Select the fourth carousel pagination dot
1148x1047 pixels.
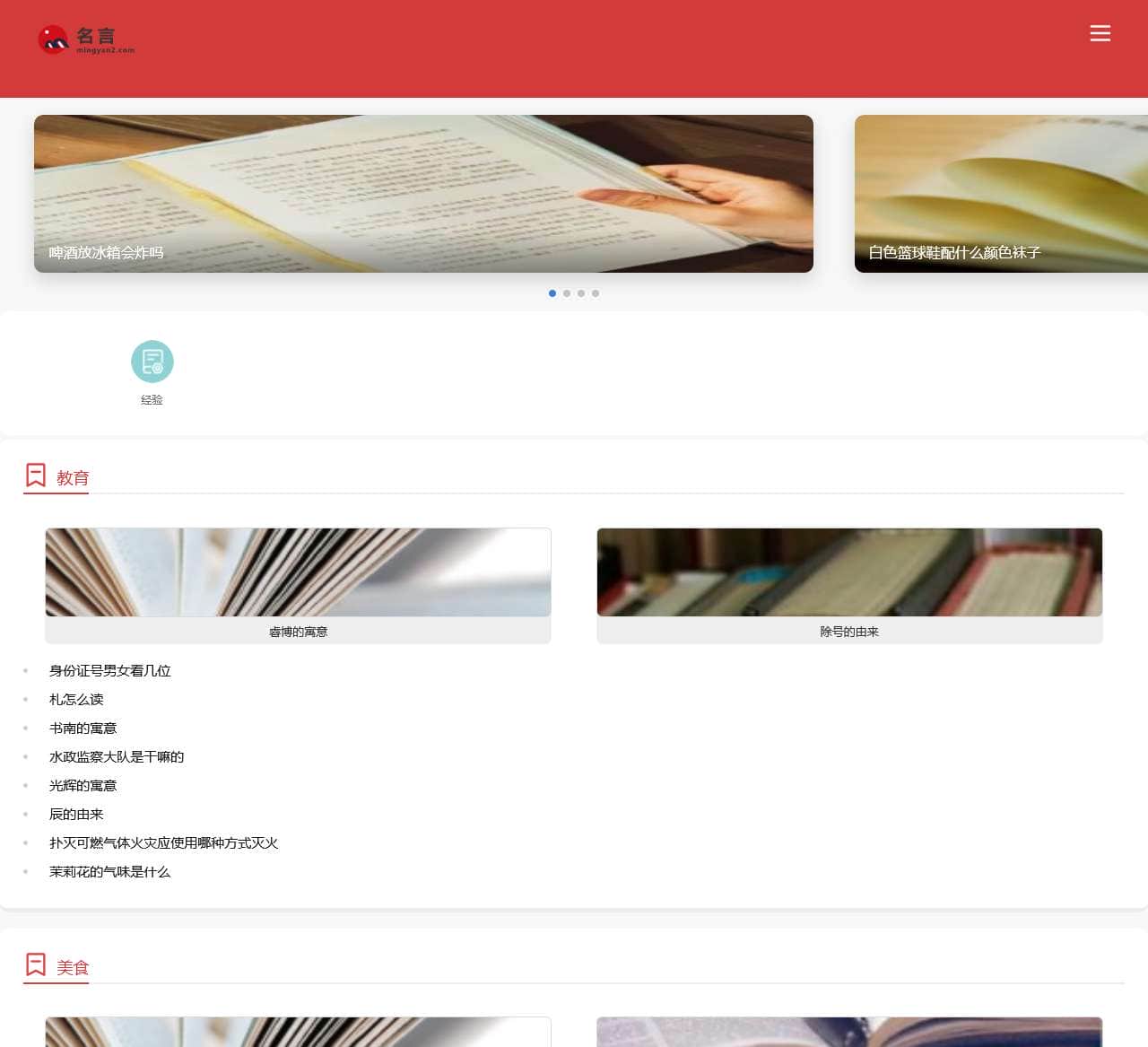pyautogui.click(x=596, y=293)
